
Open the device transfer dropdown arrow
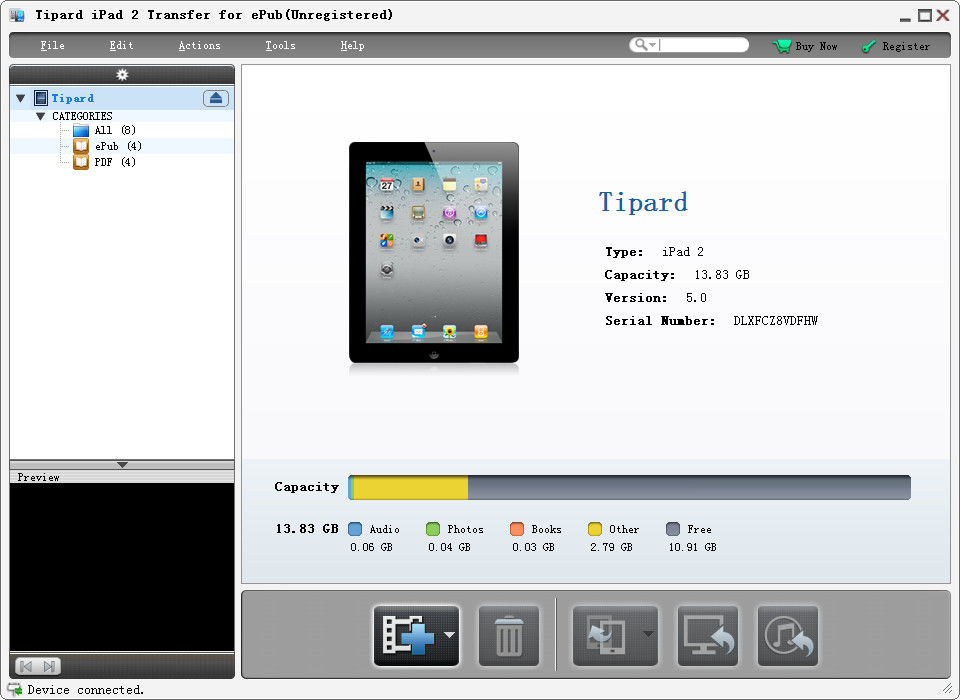click(648, 635)
